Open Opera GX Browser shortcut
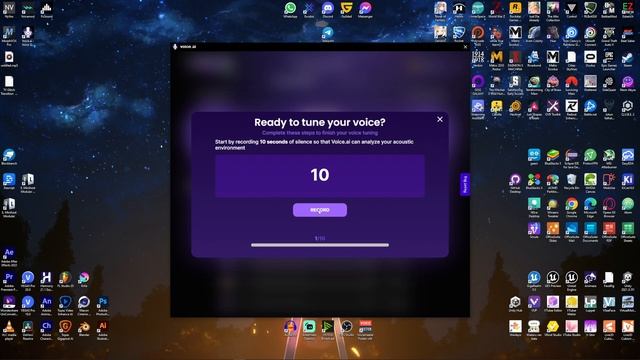This screenshot has height=360, width=640. (x=609, y=207)
